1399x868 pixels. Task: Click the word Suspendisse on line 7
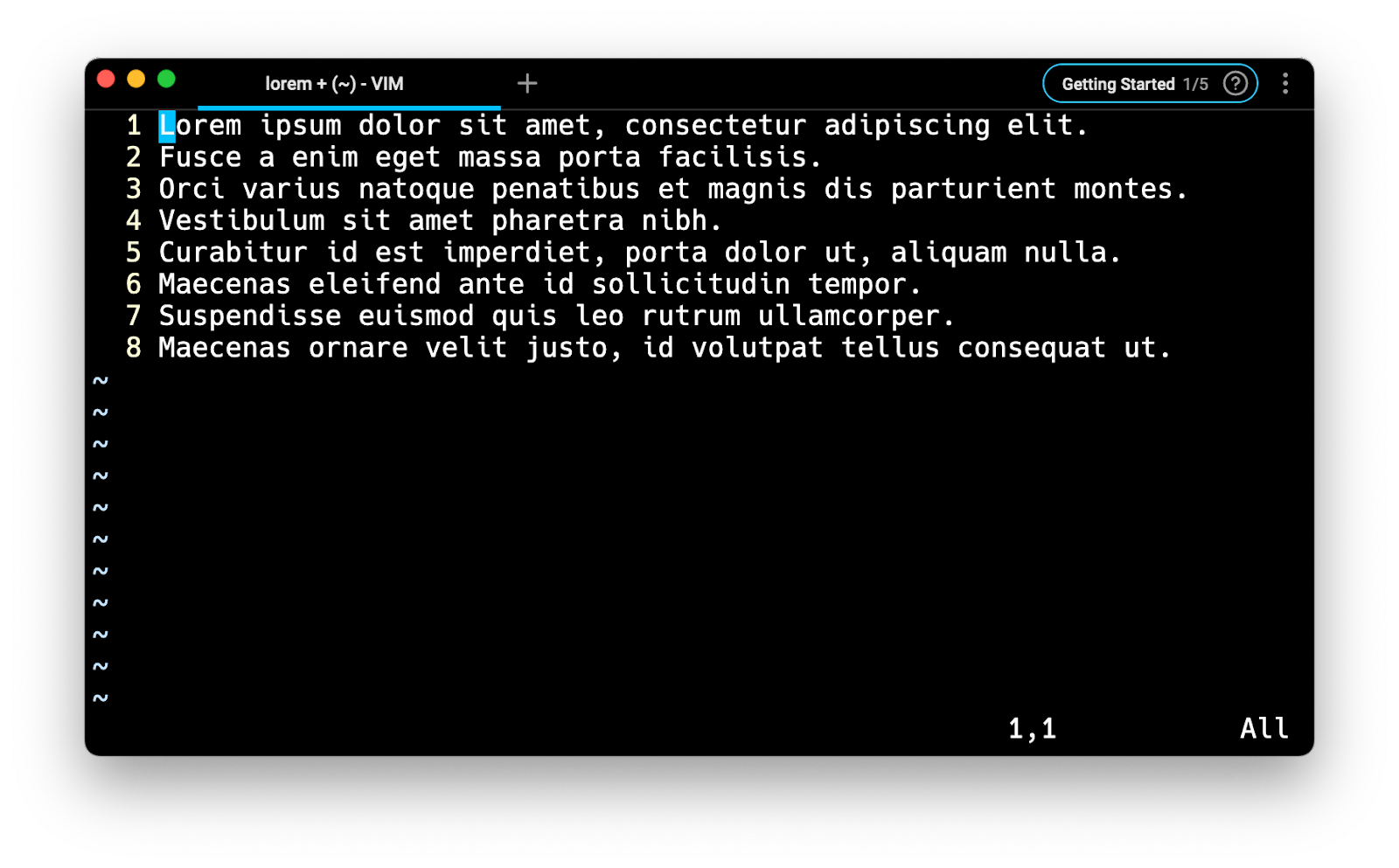250,316
